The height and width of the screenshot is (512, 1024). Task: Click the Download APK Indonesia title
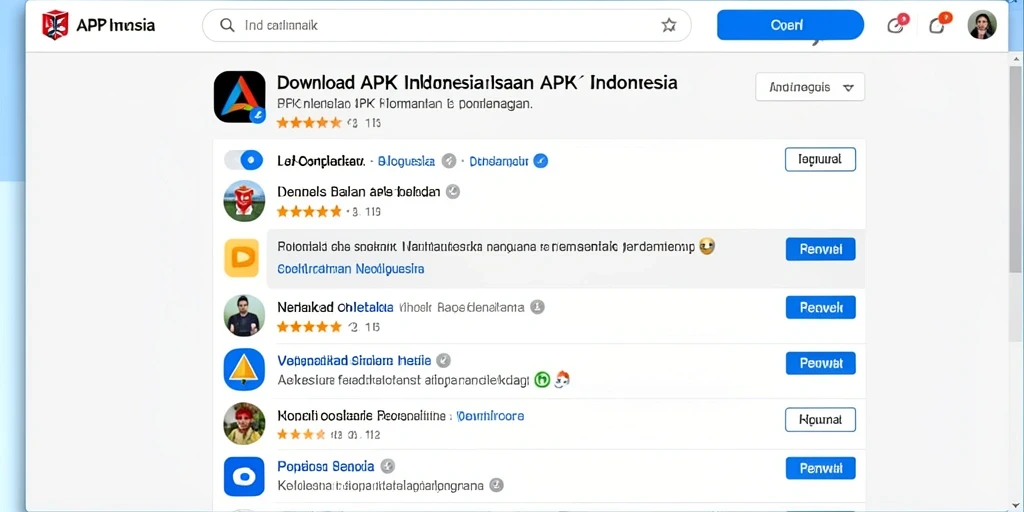477,83
